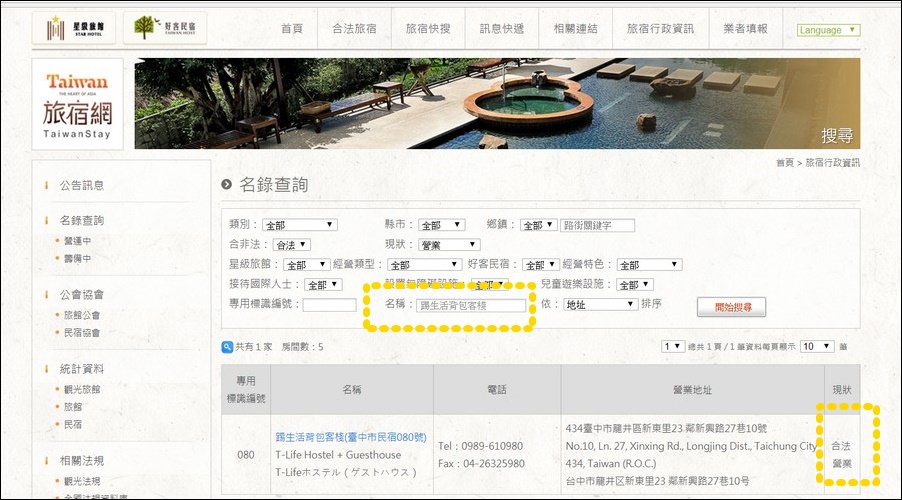
Task: Click the 專用標識編號 input field
Action: click(x=330, y=305)
